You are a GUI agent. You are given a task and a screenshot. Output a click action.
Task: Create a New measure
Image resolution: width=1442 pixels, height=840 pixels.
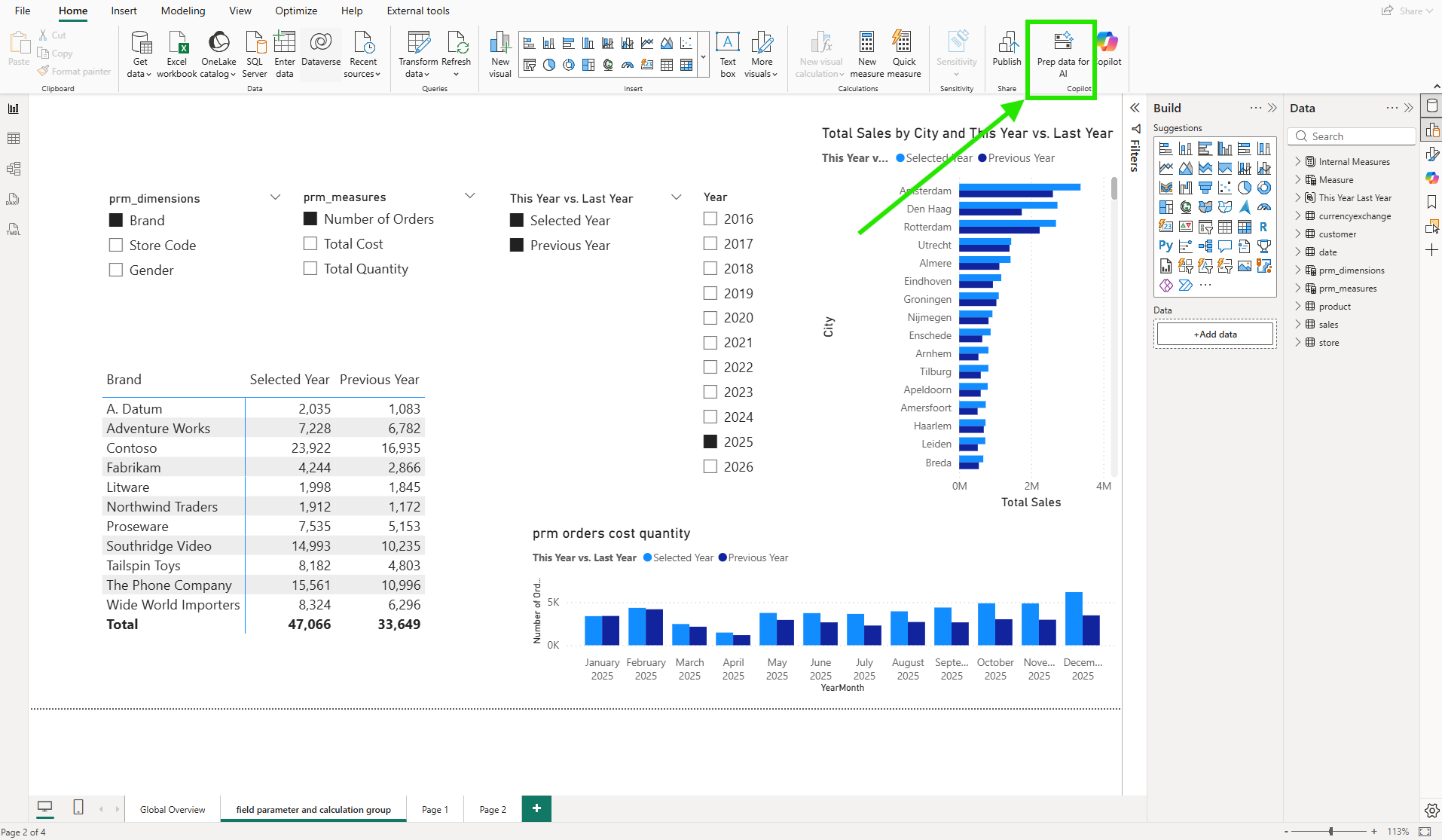click(x=867, y=54)
